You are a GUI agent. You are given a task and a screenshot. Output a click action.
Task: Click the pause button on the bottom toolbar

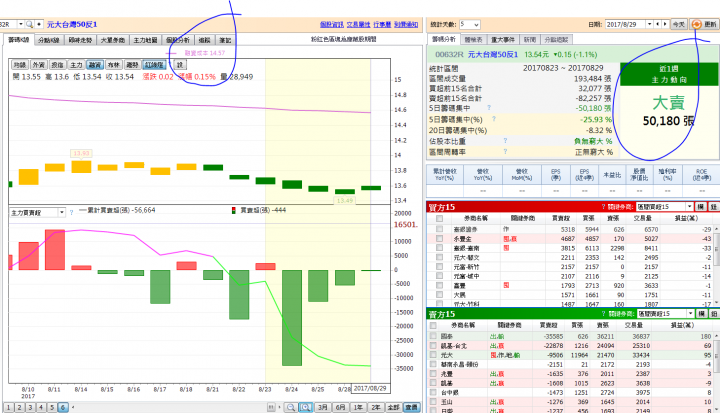click(x=271, y=407)
